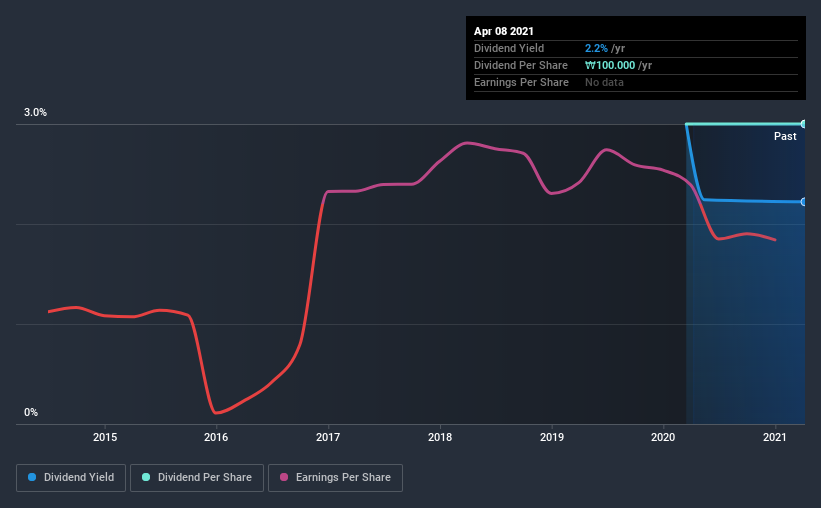The image size is (821, 508).
Task: Click the Apr 08 2021 tooltip date
Action: 504,31
